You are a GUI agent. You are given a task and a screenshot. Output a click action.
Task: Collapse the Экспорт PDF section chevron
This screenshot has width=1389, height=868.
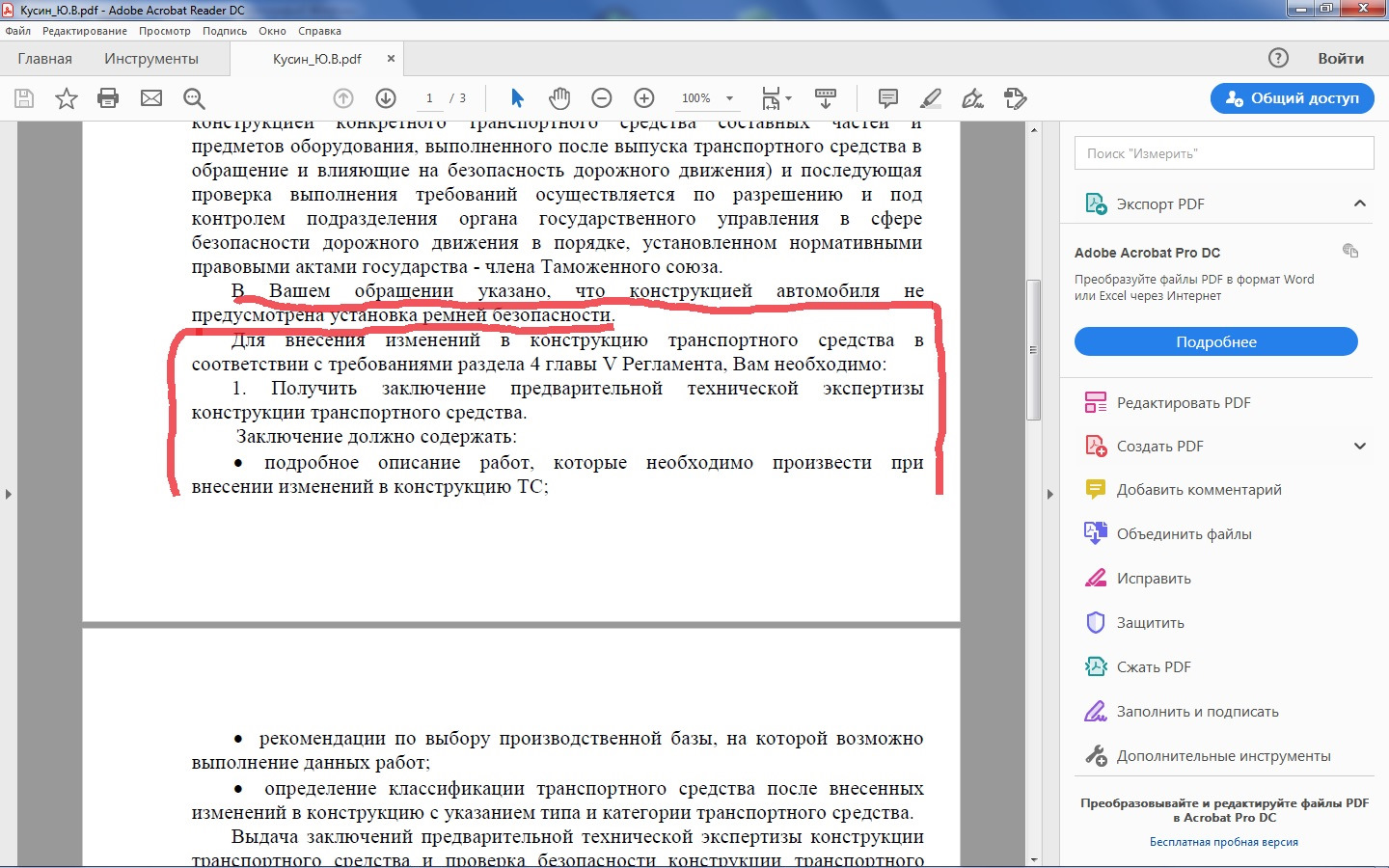point(1360,203)
